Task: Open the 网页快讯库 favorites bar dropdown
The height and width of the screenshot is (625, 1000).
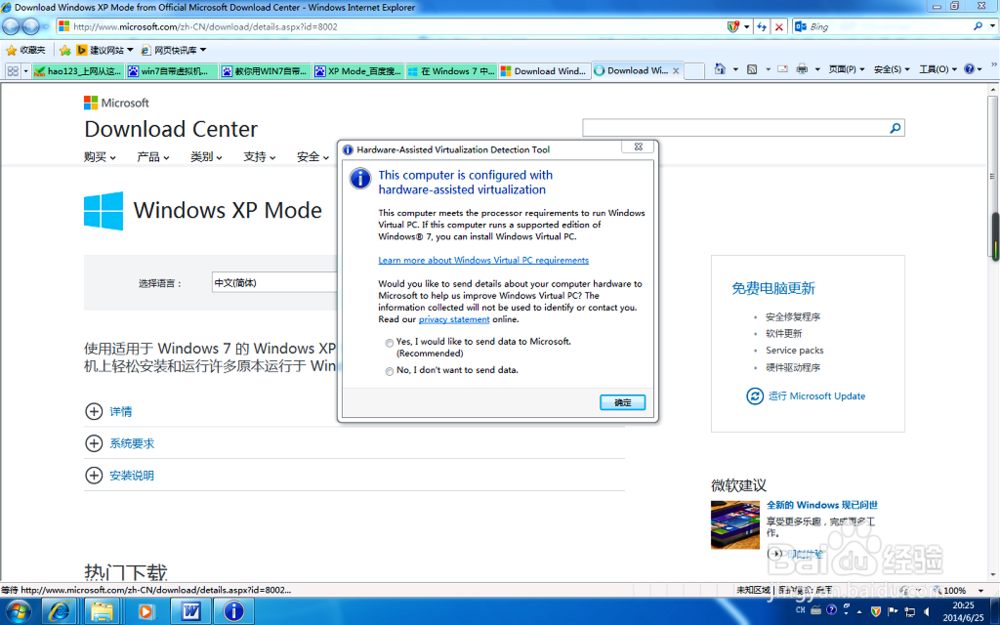Action: pos(173,50)
